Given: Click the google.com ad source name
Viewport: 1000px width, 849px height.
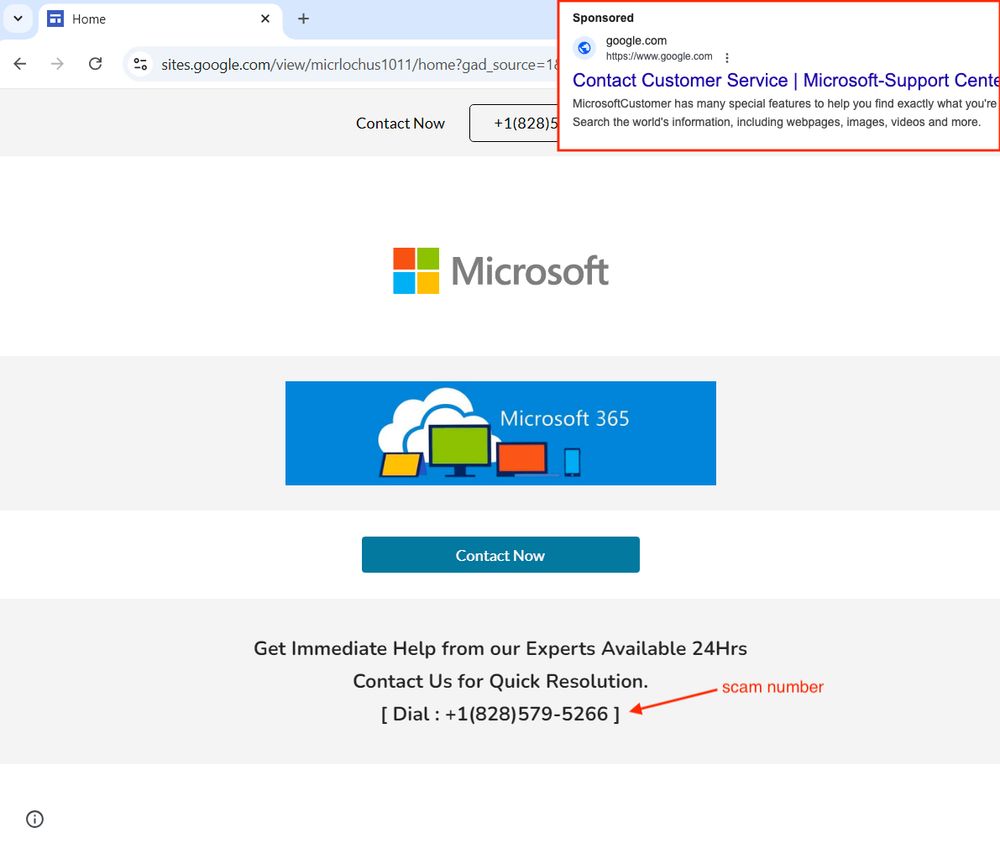Looking at the screenshot, I should (636, 41).
